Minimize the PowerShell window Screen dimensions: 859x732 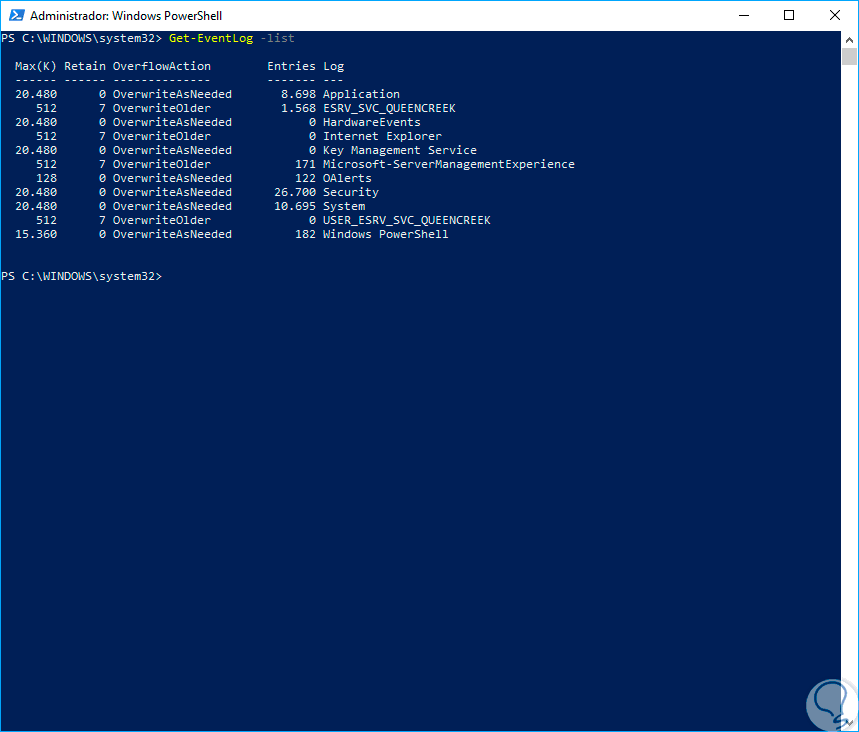tap(743, 15)
